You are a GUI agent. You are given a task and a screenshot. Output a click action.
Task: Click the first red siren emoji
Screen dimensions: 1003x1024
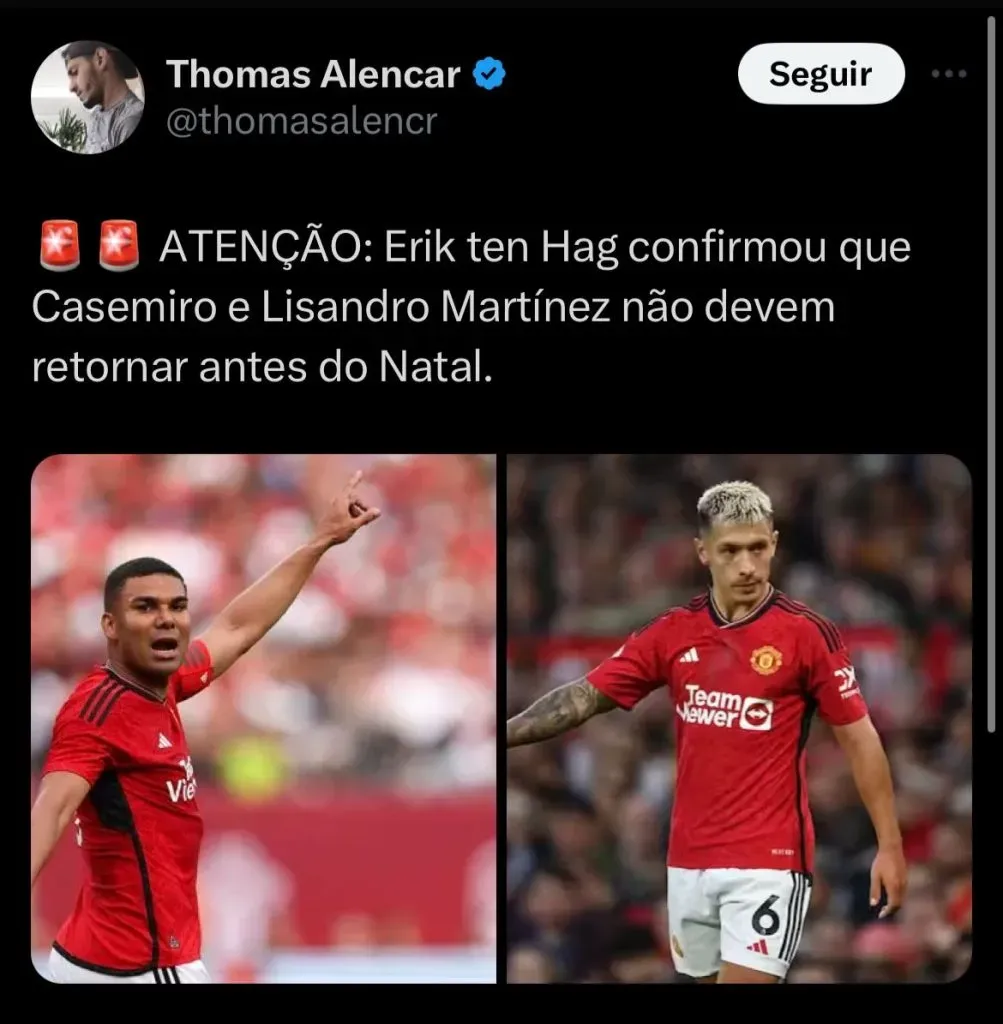pyautogui.click(x=60, y=246)
